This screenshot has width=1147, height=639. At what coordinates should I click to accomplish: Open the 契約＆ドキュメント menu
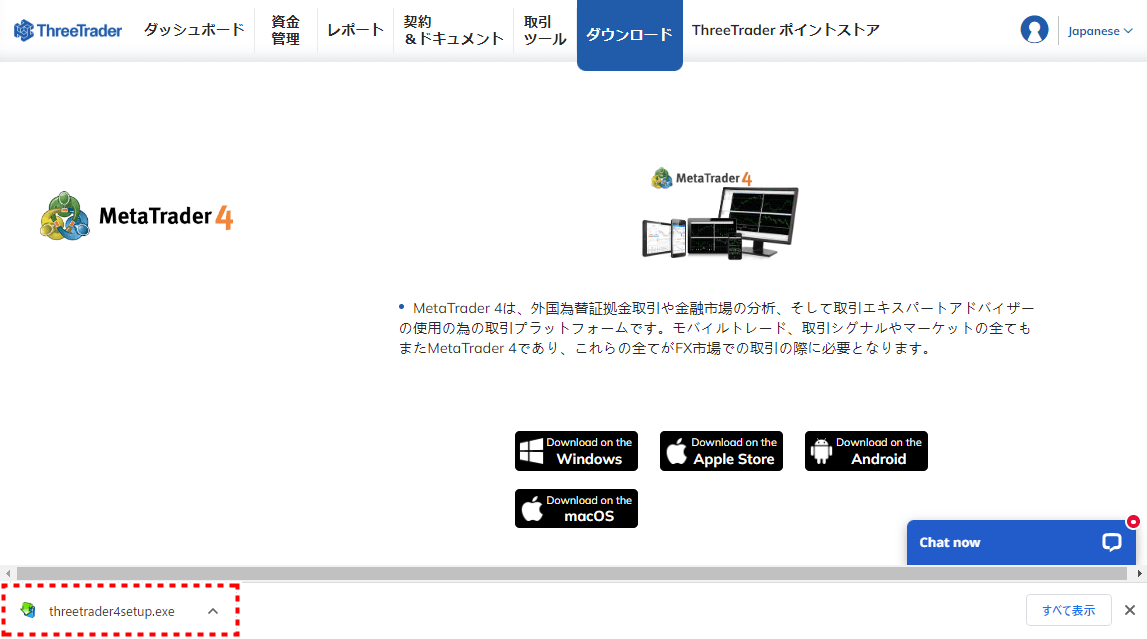[x=454, y=30]
